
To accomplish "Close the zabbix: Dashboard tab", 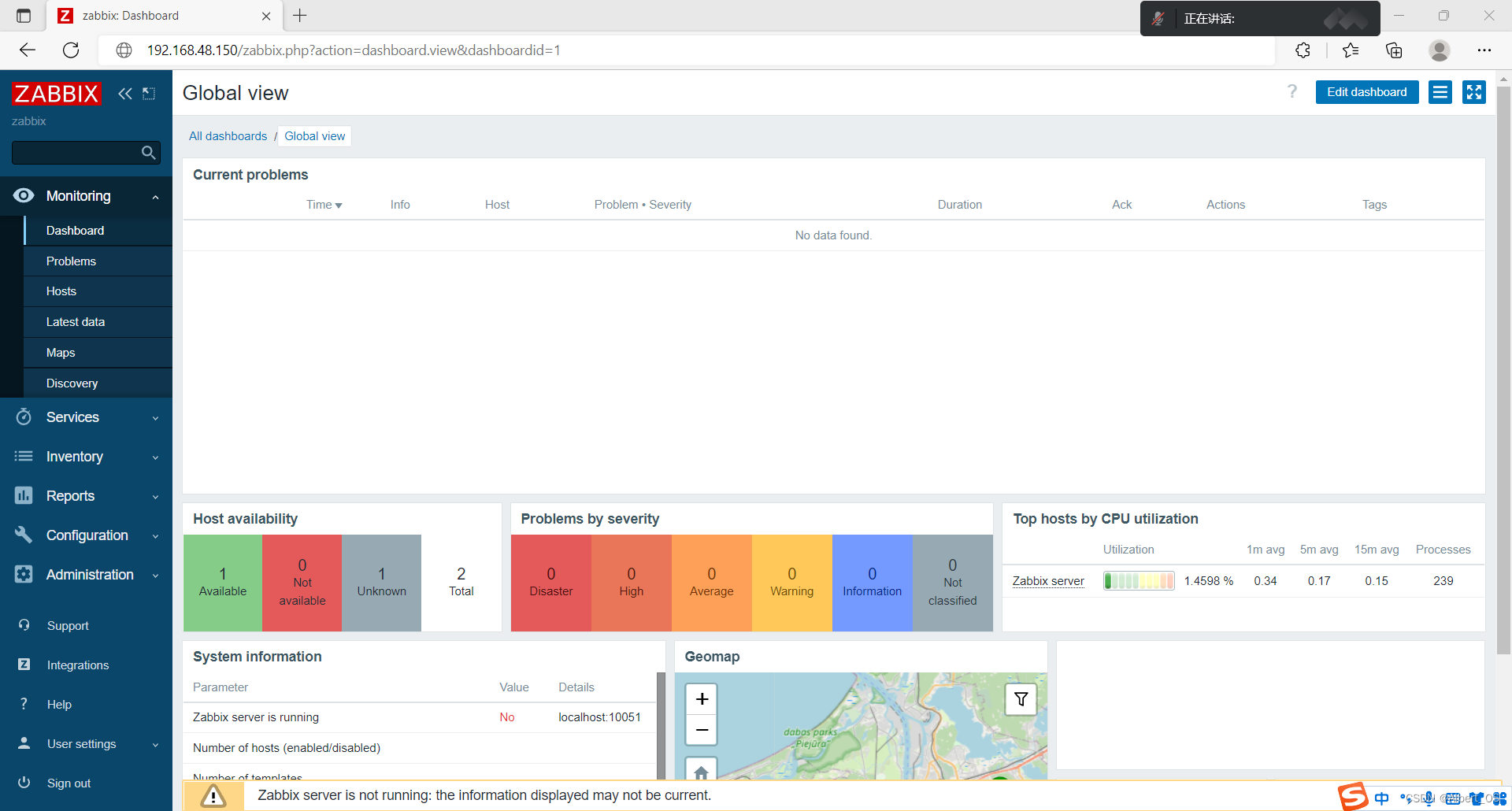I will point(266,16).
